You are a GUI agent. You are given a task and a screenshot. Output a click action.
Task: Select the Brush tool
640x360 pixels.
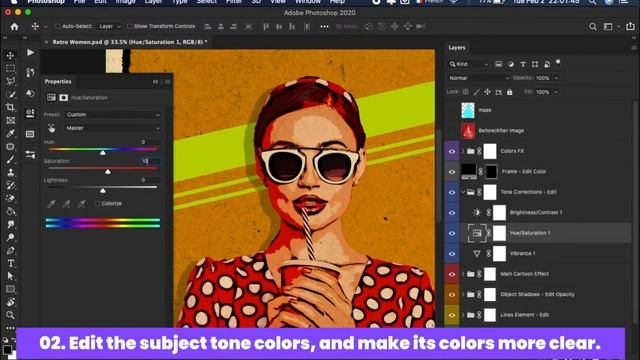coord(11,160)
